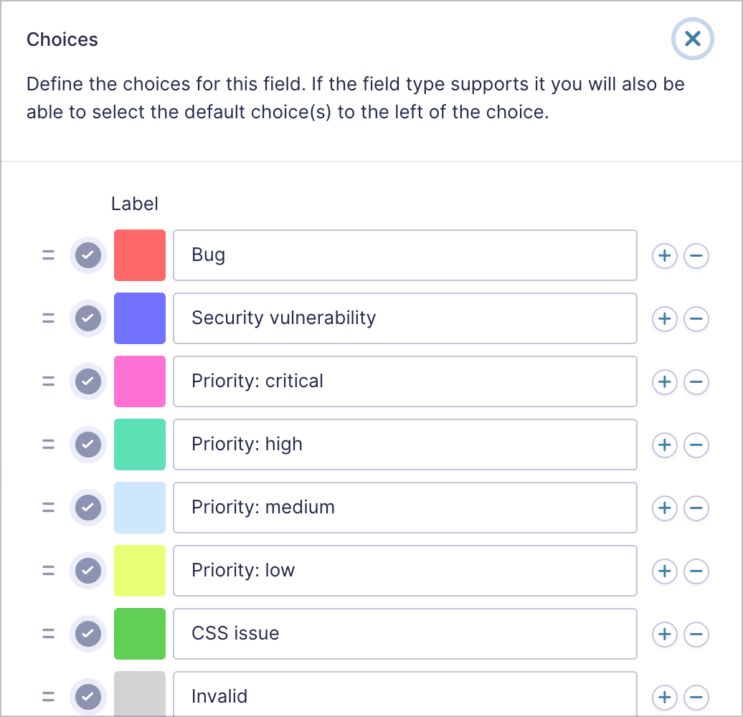This screenshot has width=743, height=717.
Task: Remove the Security vulnerability choice
Action: [x=696, y=319]
